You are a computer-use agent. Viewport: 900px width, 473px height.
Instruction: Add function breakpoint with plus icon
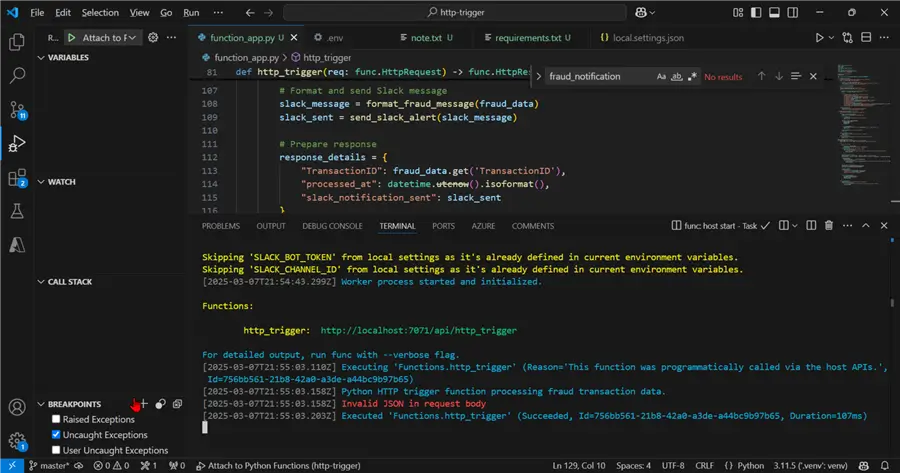point(143,404)
